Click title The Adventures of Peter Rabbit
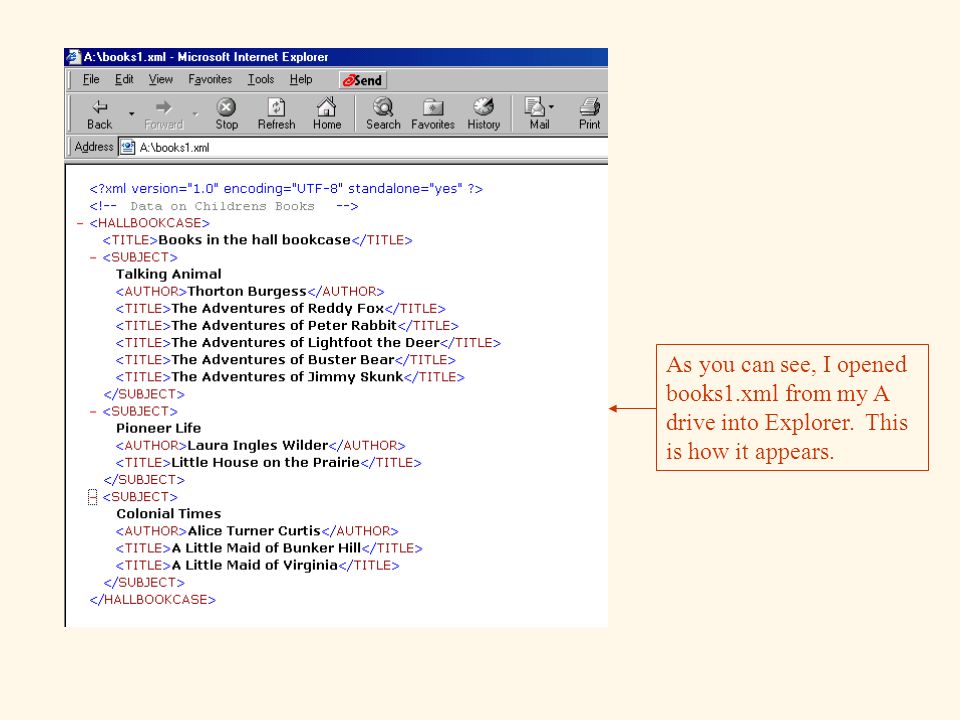Viewport: 960px width, 720px height. point(284,326)
